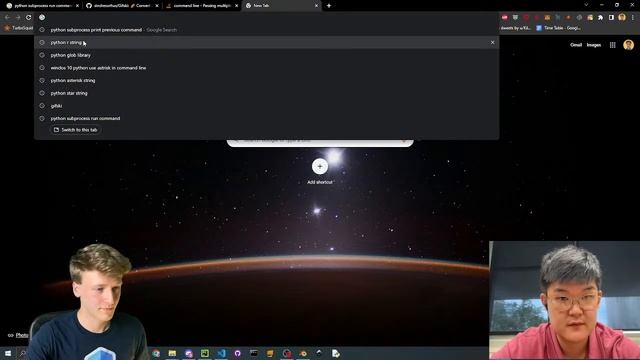This screenshot has height=360, width=640.
Task: Click the browser forward arrow
Action: click(x=18, y=18)
